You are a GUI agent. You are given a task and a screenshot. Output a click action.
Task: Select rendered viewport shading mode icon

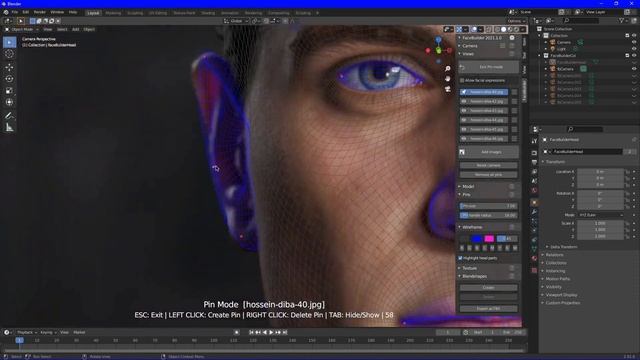(x=516, y=29)
